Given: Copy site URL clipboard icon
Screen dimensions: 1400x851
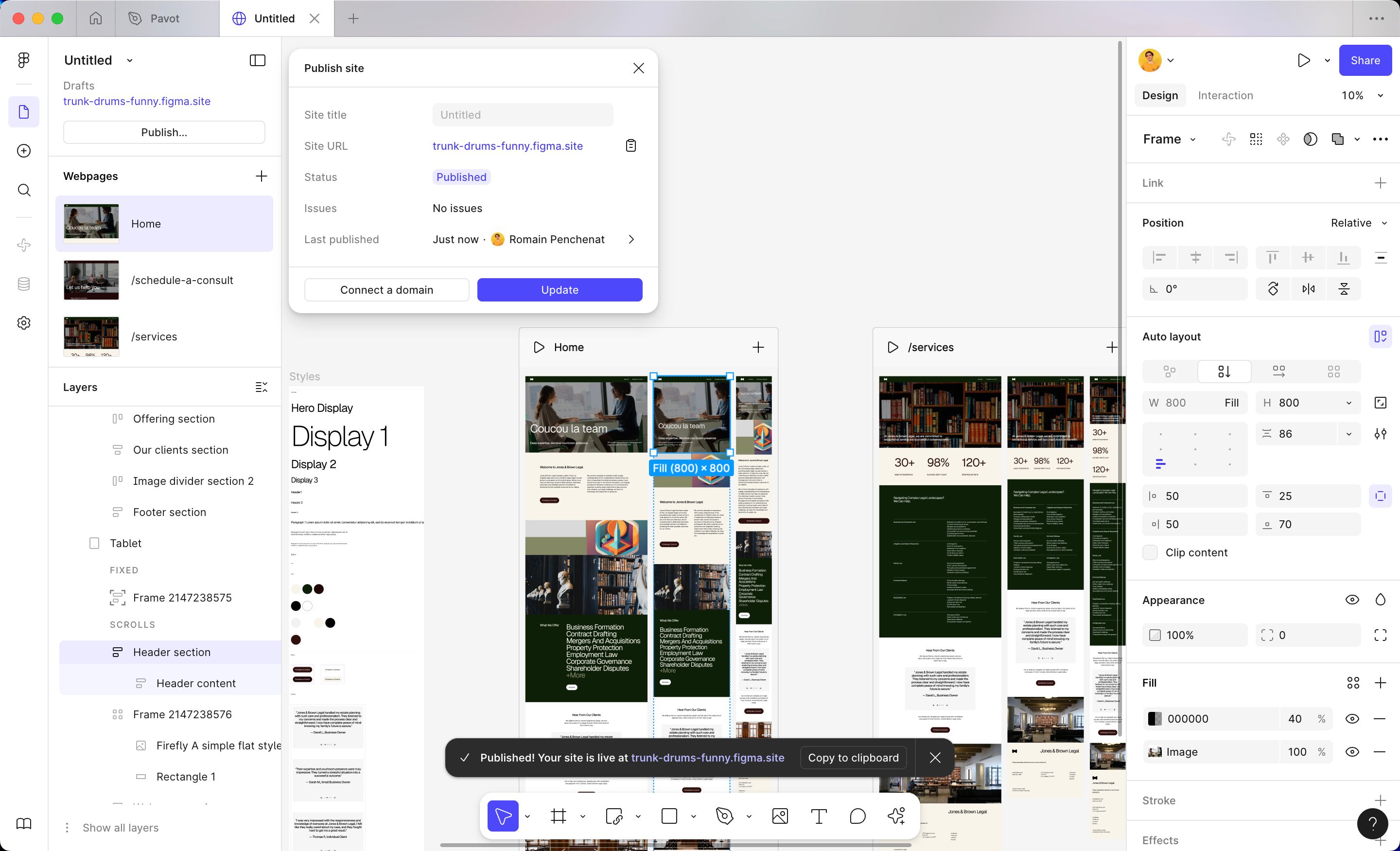Looking at the screenshot, I should 630,145.
